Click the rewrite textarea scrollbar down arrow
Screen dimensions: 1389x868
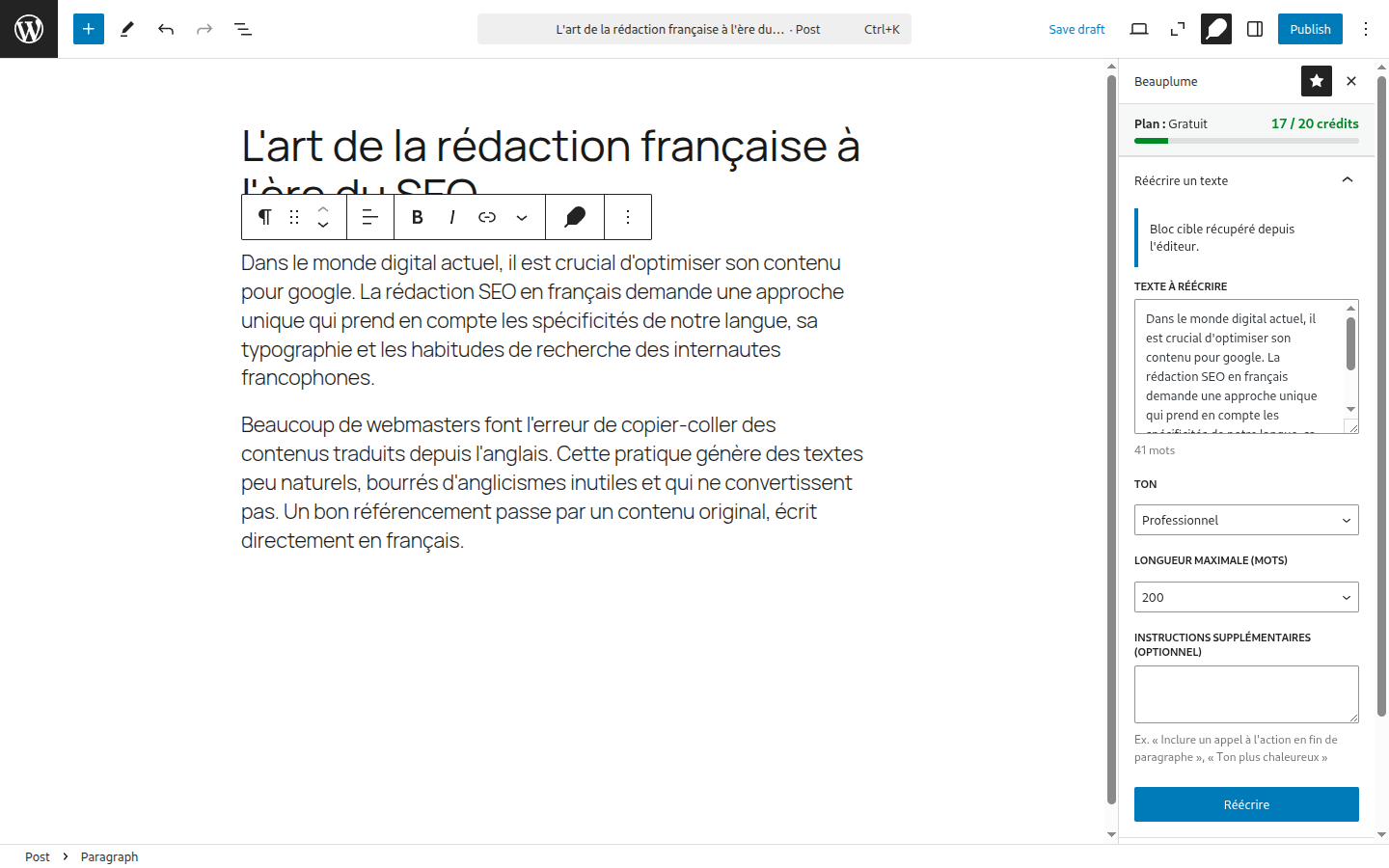[x=1350, y=409]
